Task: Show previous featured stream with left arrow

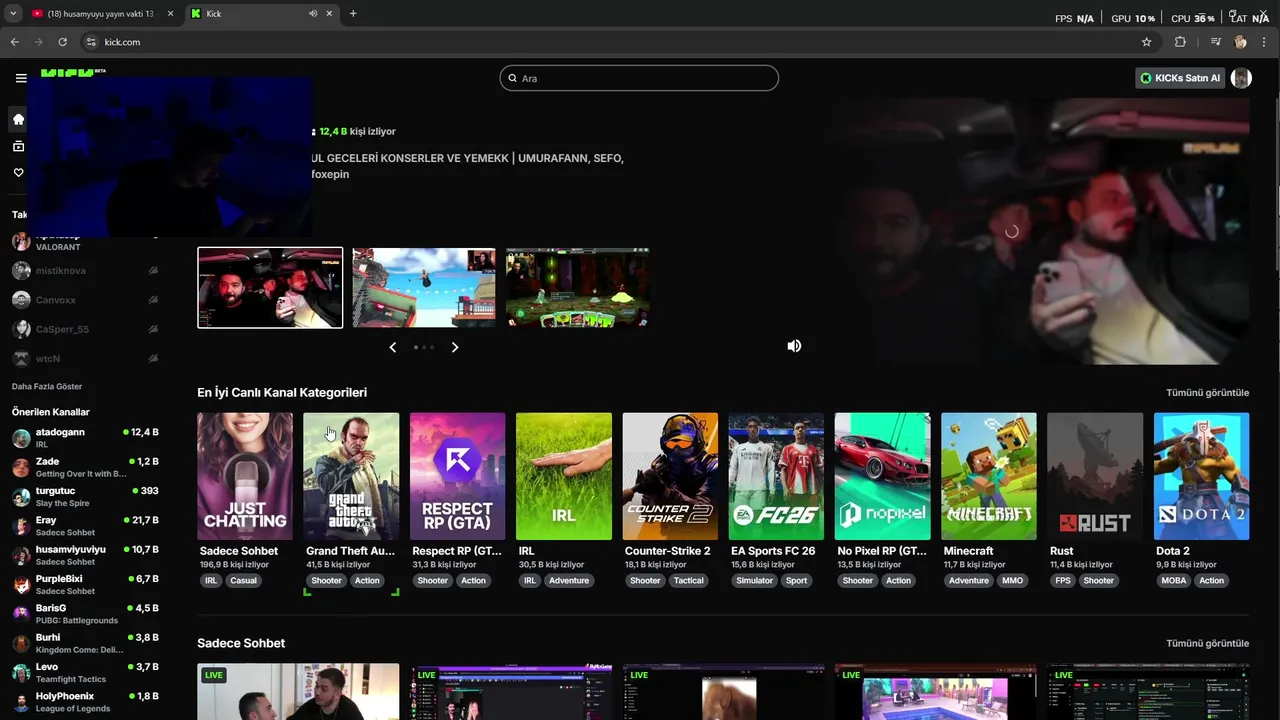Action: pyautogui.click(x=392, y=347)
